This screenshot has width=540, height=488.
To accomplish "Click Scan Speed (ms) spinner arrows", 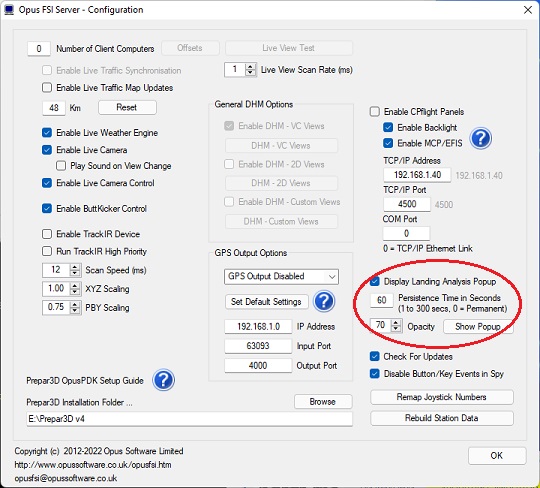I will click(x=75, y=270).
